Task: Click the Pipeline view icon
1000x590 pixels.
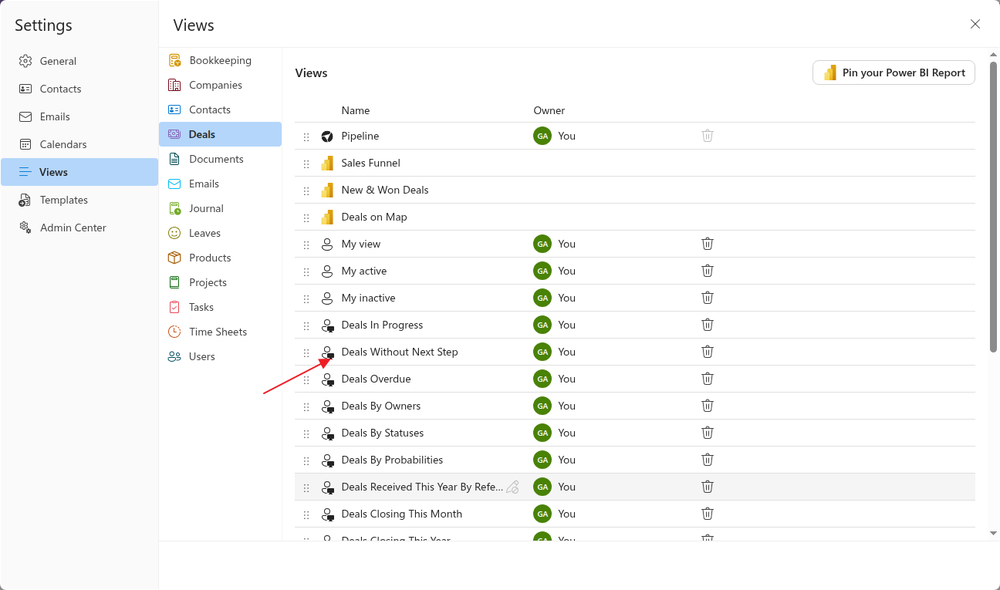Action: (327, 136)
